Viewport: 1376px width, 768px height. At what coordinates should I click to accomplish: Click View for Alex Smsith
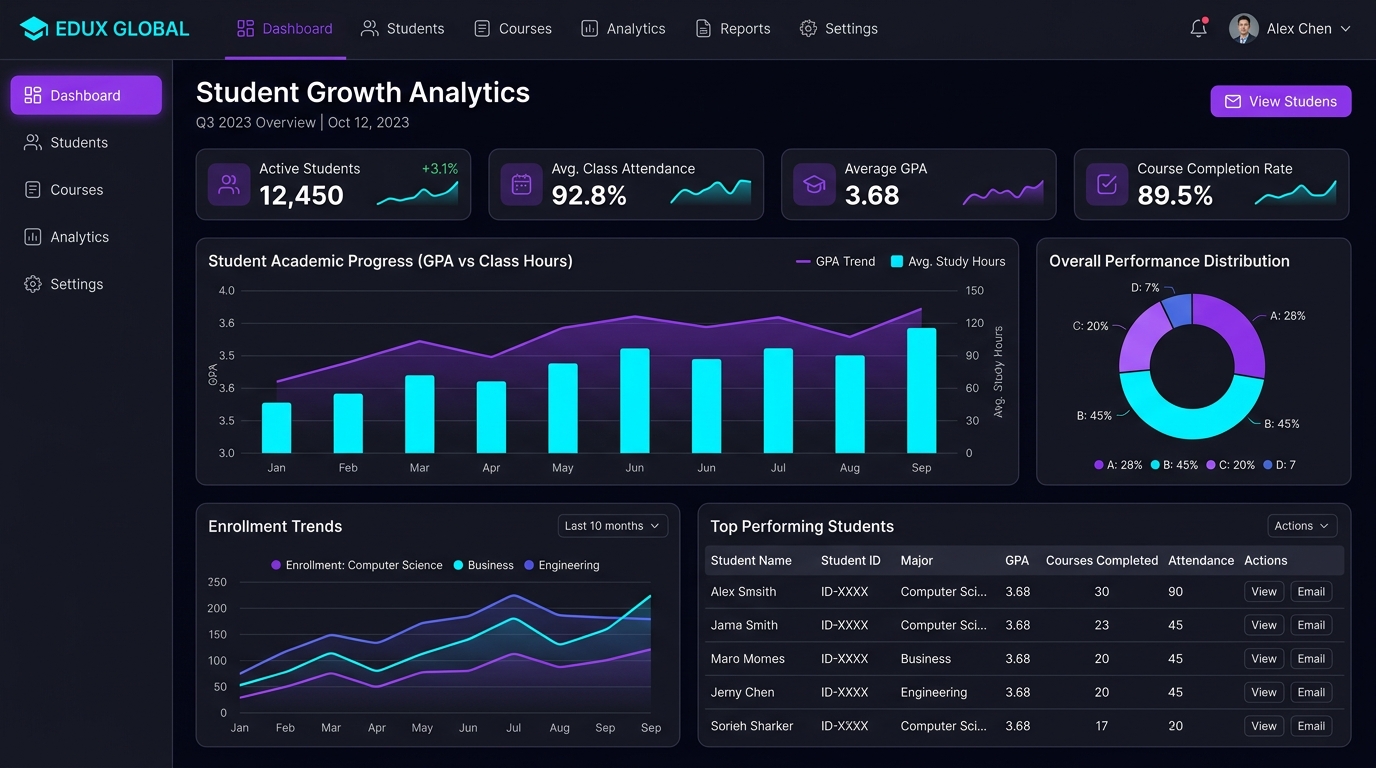click(1264, 592)
